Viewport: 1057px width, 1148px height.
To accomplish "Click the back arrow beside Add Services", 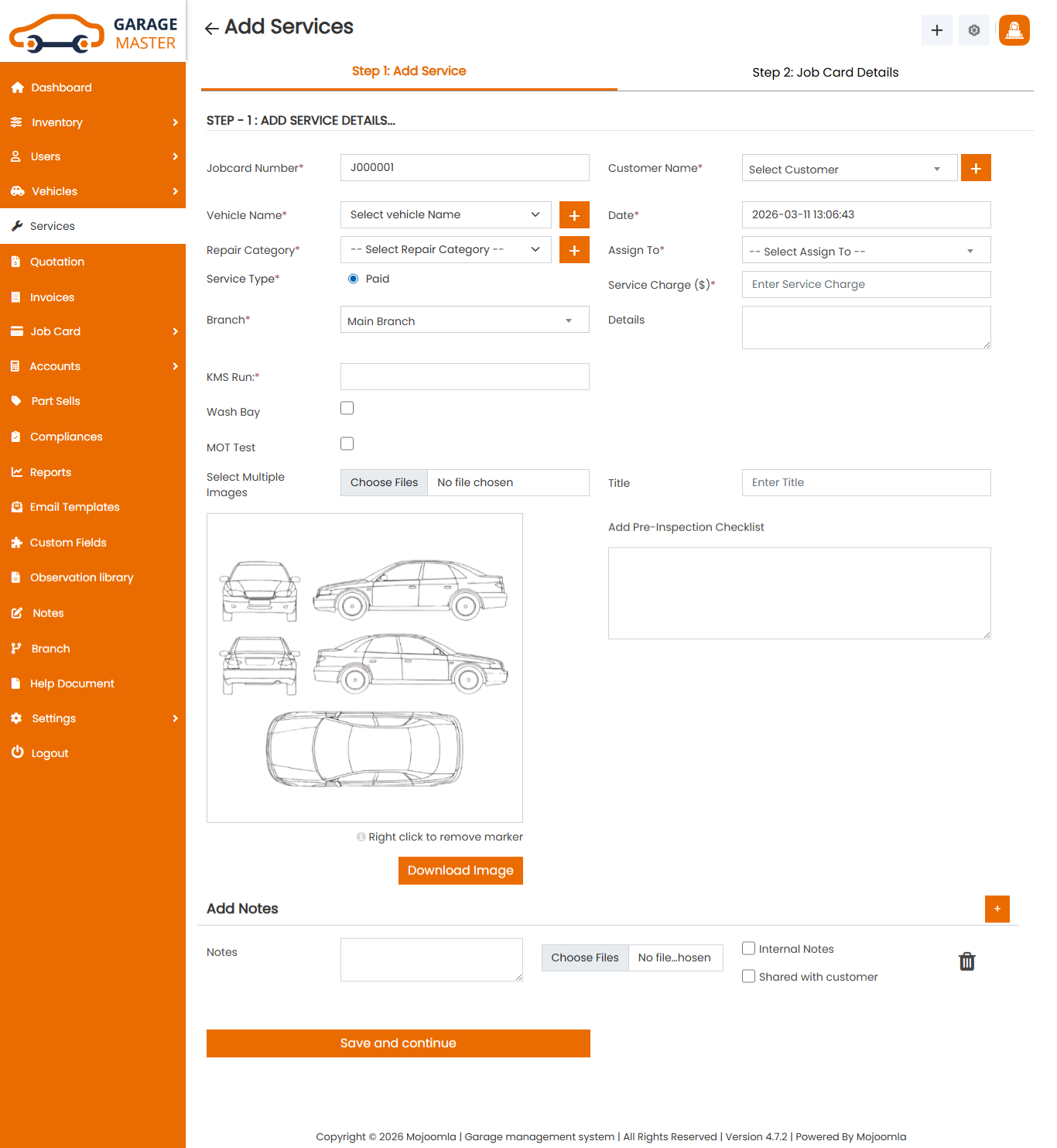I will pyautogui.click(x=211, y=29).
